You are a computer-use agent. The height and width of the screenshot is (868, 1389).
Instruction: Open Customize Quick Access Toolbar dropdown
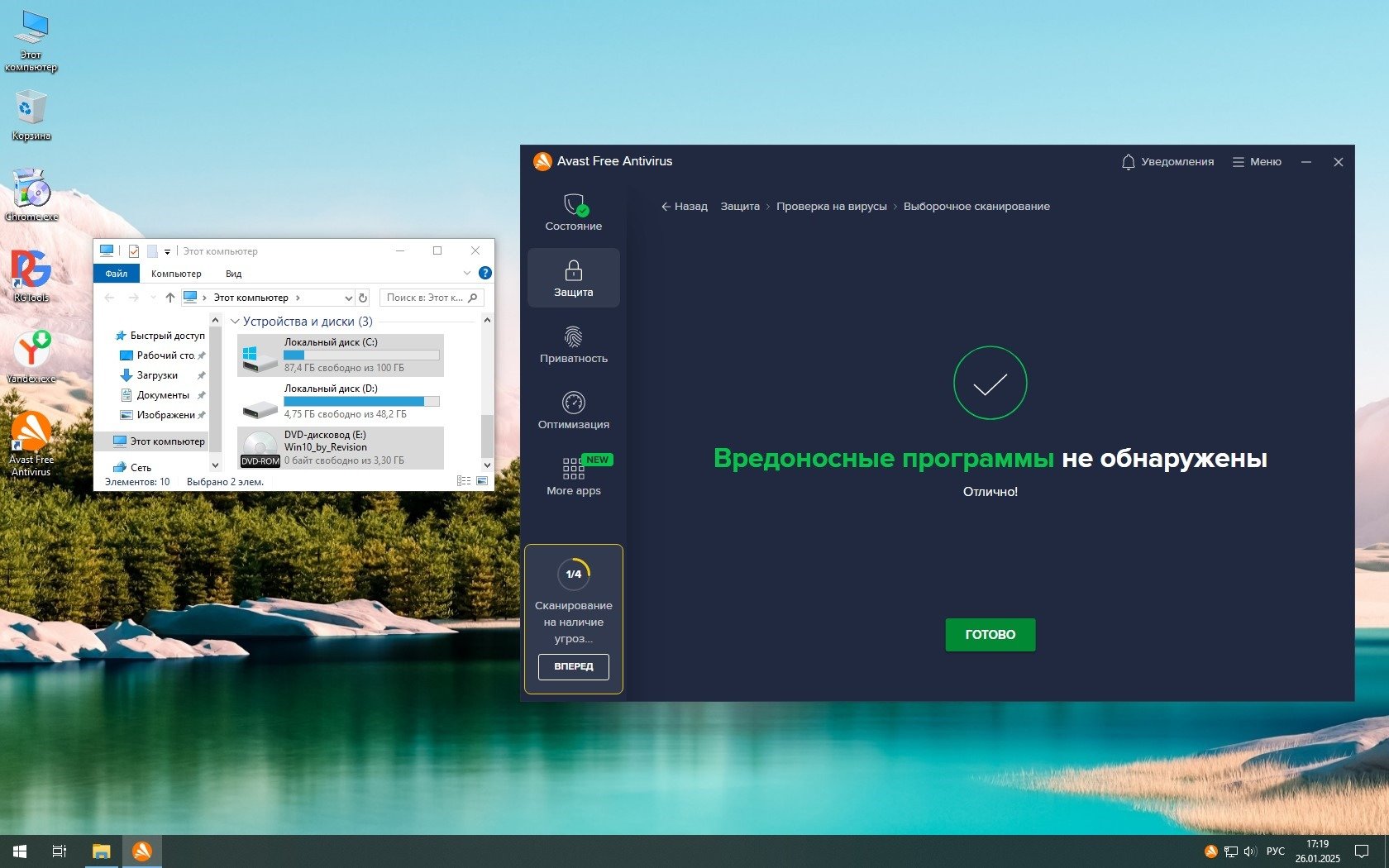[x=167, y=251]
